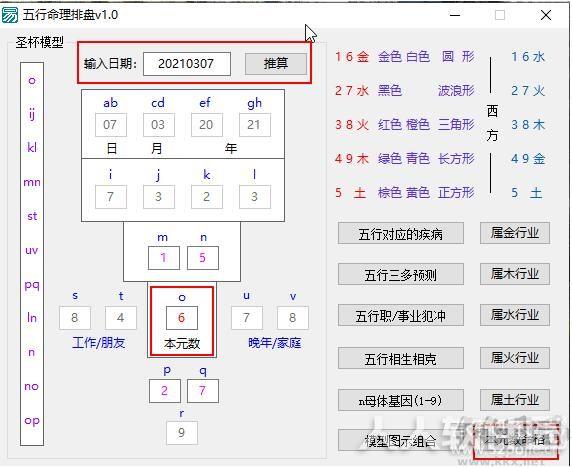Click the red '1 6 金' text

coord(352,57)
